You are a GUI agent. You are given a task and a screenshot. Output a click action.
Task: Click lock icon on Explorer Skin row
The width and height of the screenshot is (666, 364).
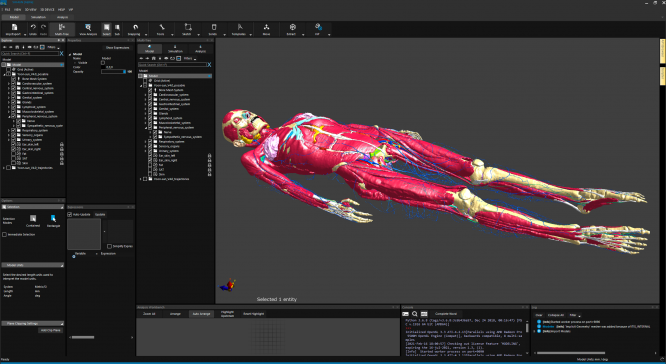click(62, 163)
